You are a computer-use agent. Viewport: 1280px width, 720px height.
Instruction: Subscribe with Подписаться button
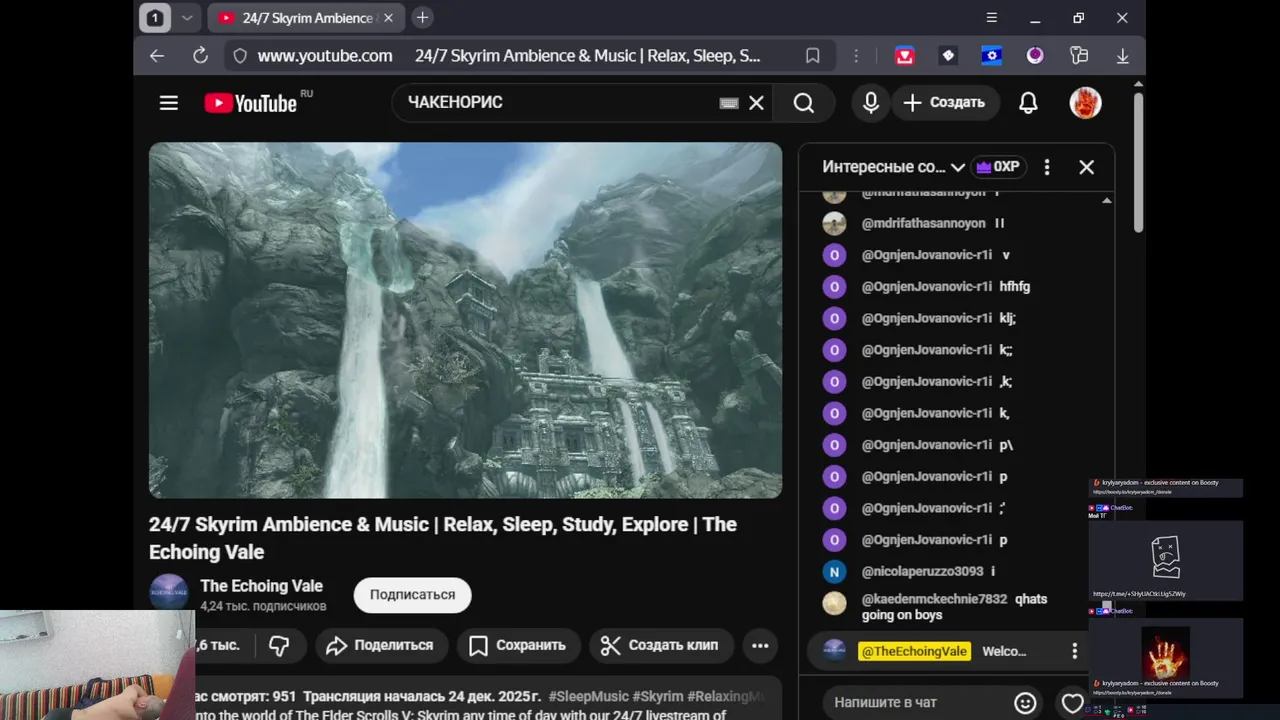(x=412, y=595)
